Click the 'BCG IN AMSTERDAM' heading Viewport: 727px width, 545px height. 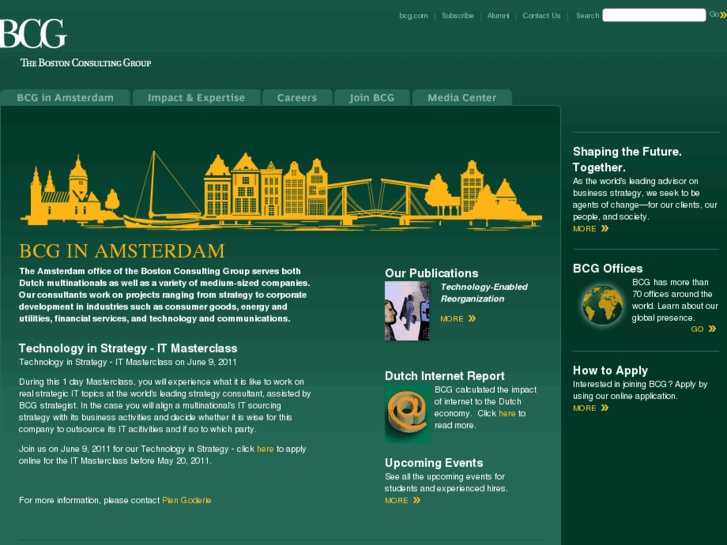coord(122,251)
